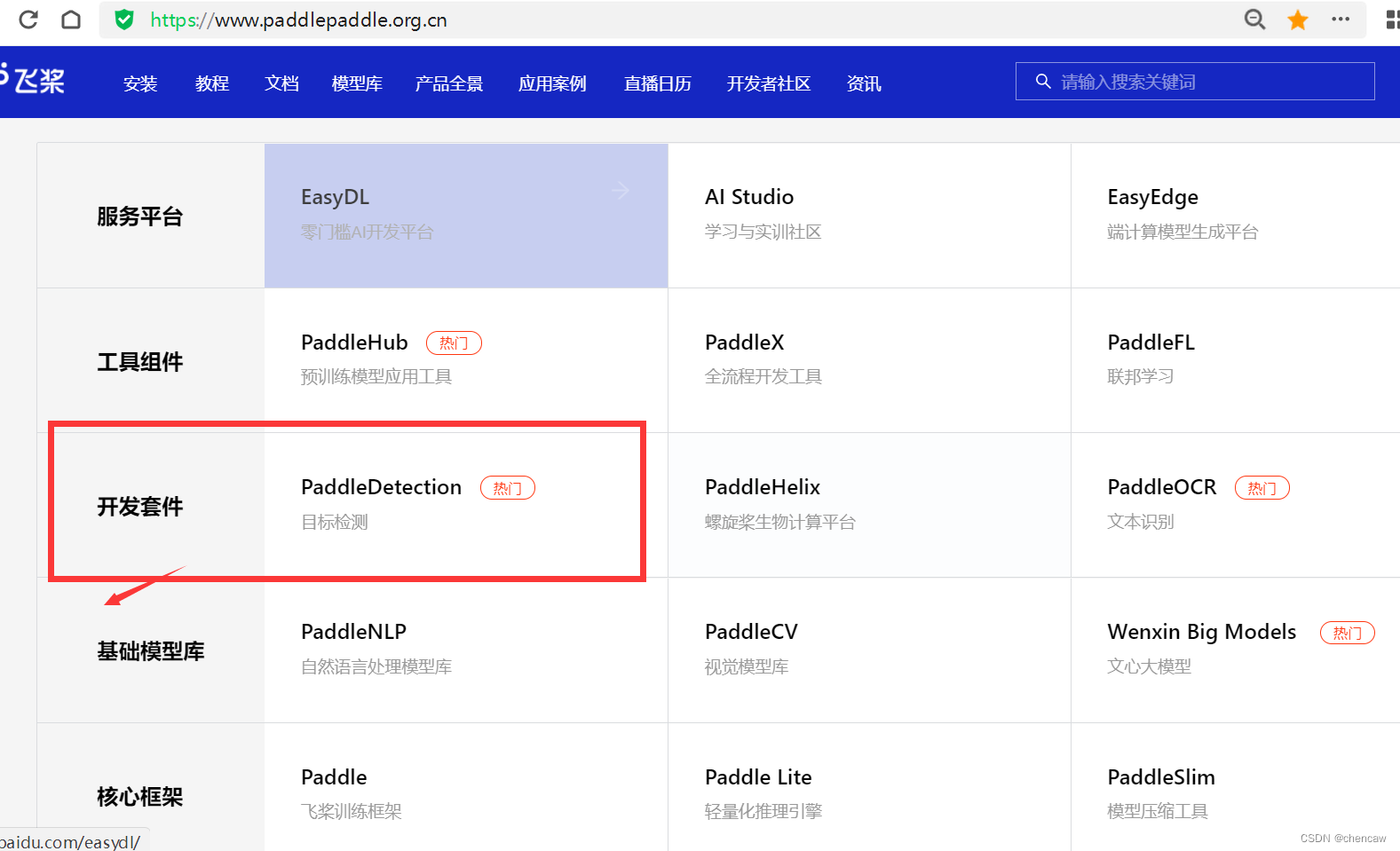Click the 飞桨训练框架 description
This screenshot has width=1400, height=851.
[x=352, y=812]
